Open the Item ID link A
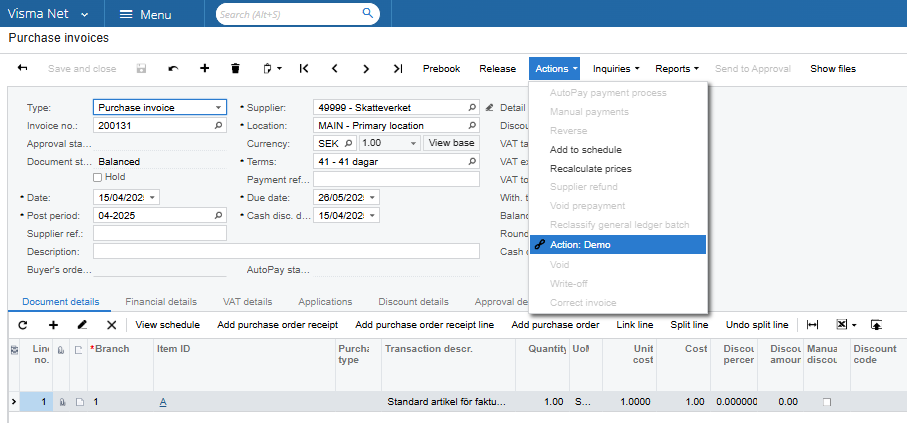This screenshot has height=423, width=907. click(162, 402)
